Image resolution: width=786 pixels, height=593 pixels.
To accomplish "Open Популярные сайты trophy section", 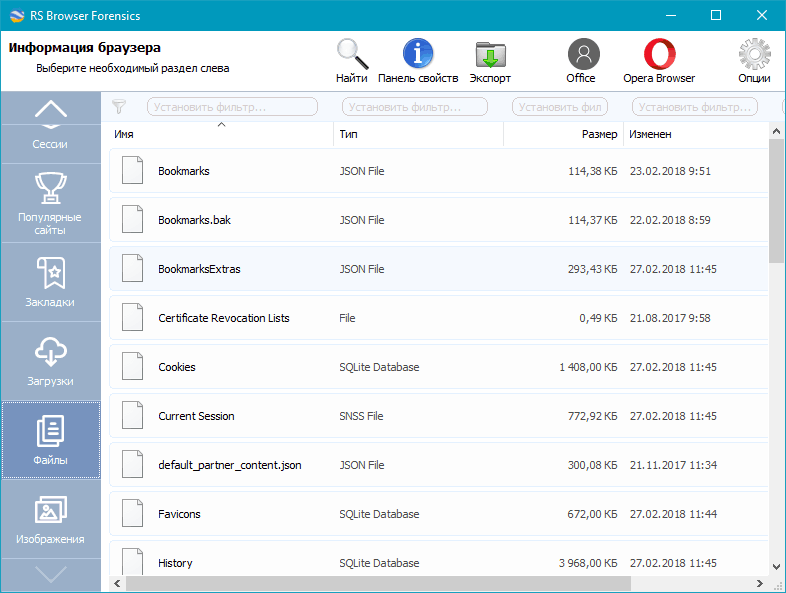I will [50, 203].
